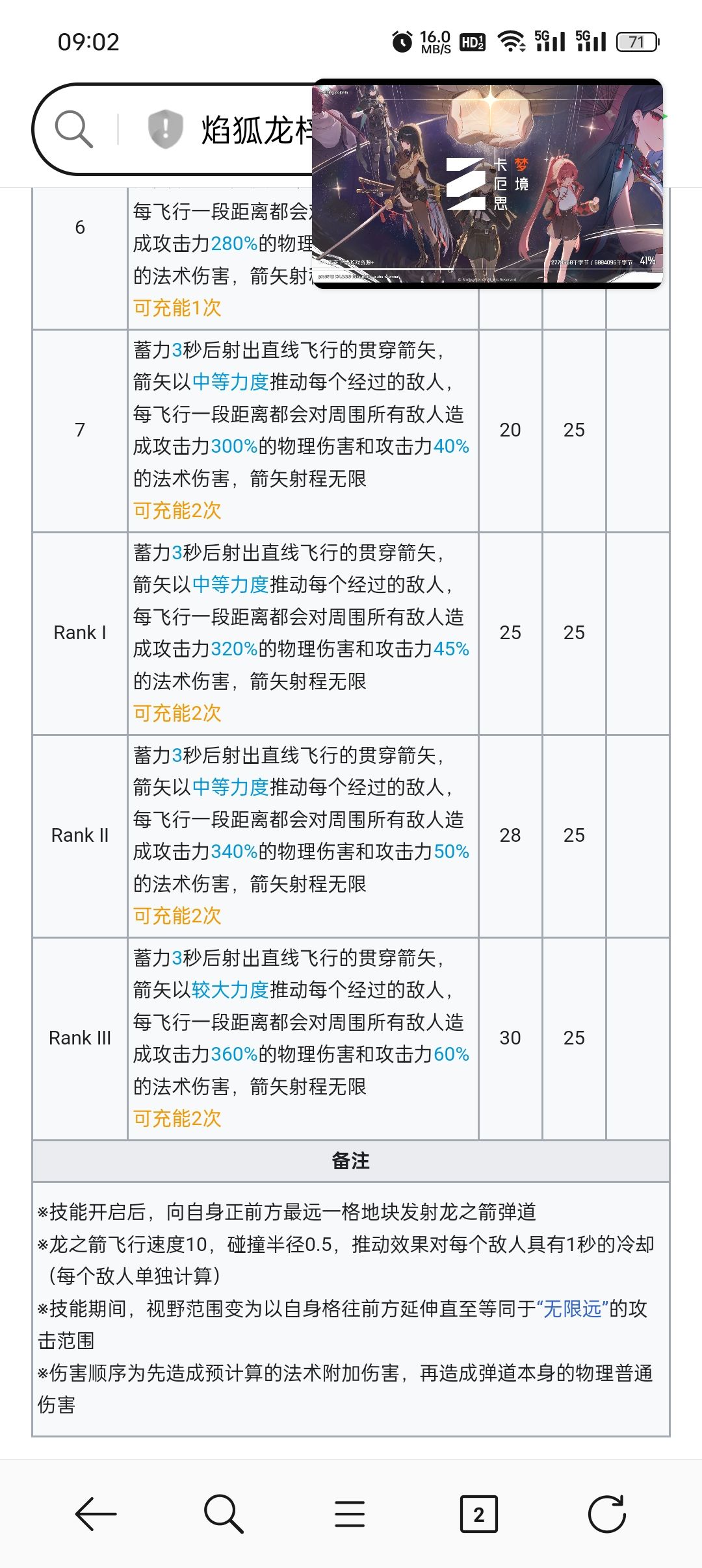Tap the battery indicator showing 71

pyautogui.click(x=638, y=42)
